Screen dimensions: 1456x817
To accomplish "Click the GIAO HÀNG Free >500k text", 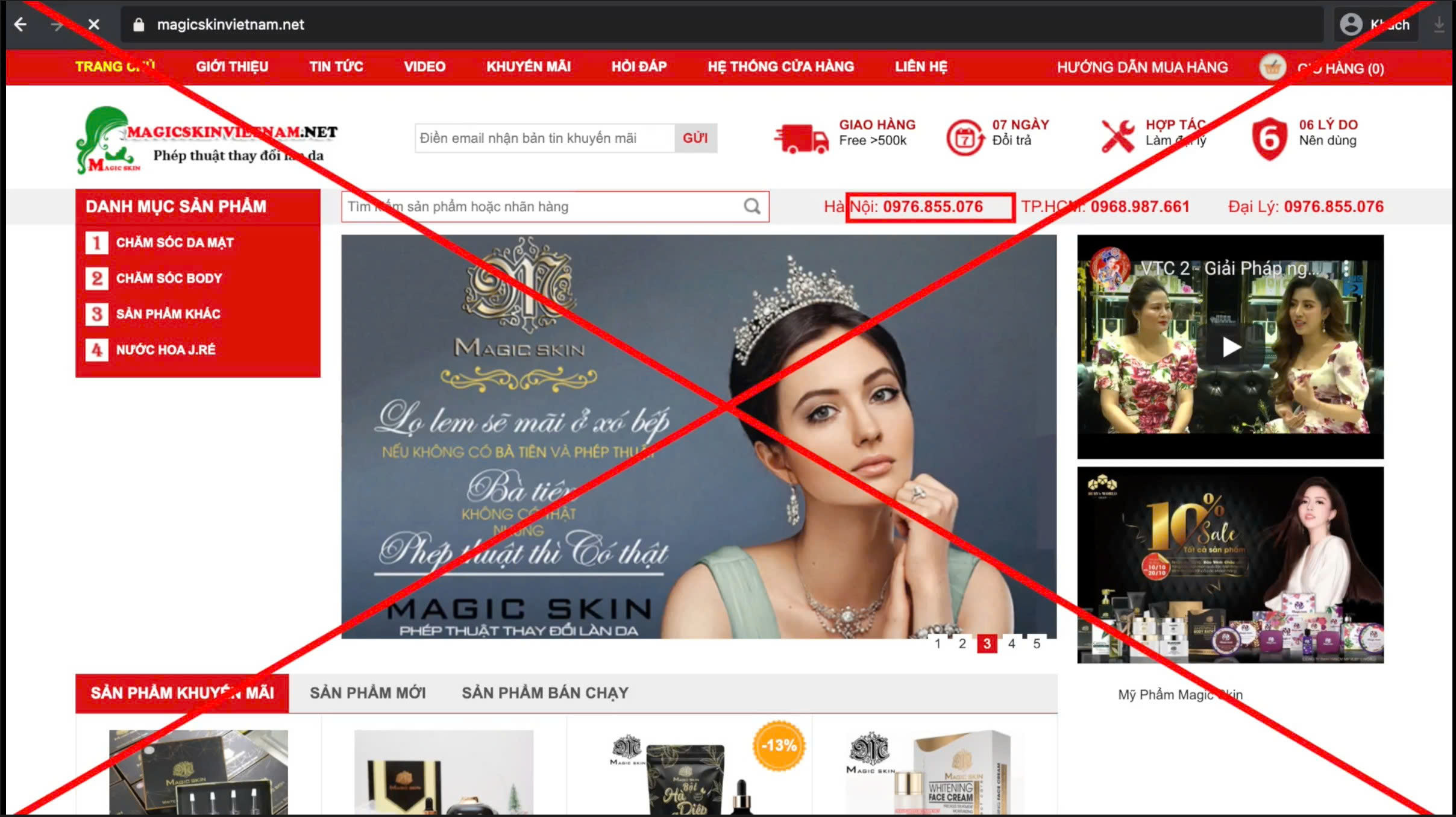I will 877,133.
